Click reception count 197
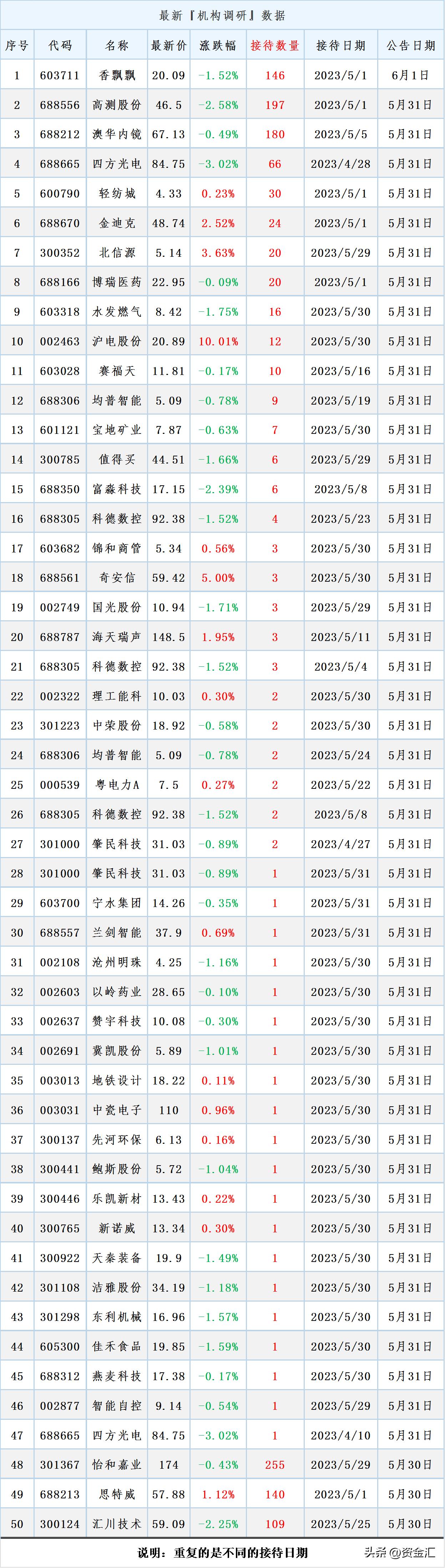This screenshot has height=1568, width=445. pos(275,105)
